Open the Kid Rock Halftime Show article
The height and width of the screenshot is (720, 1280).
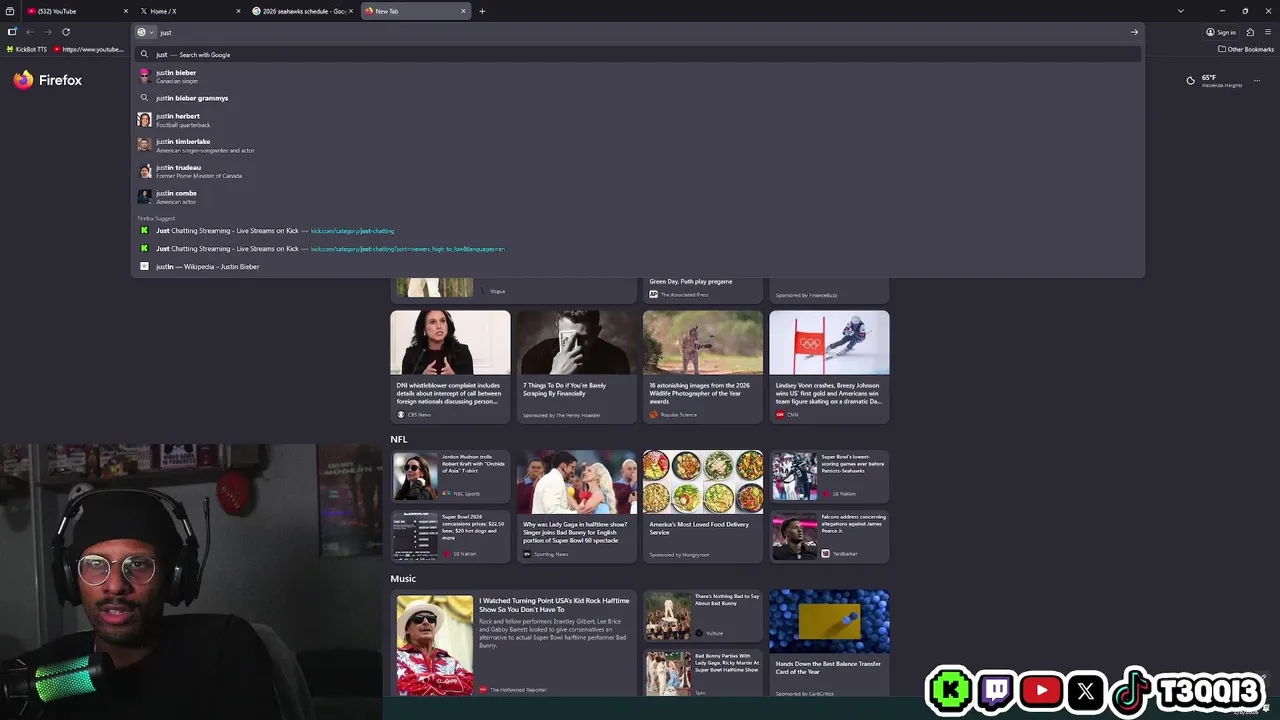tap(513, 644)
